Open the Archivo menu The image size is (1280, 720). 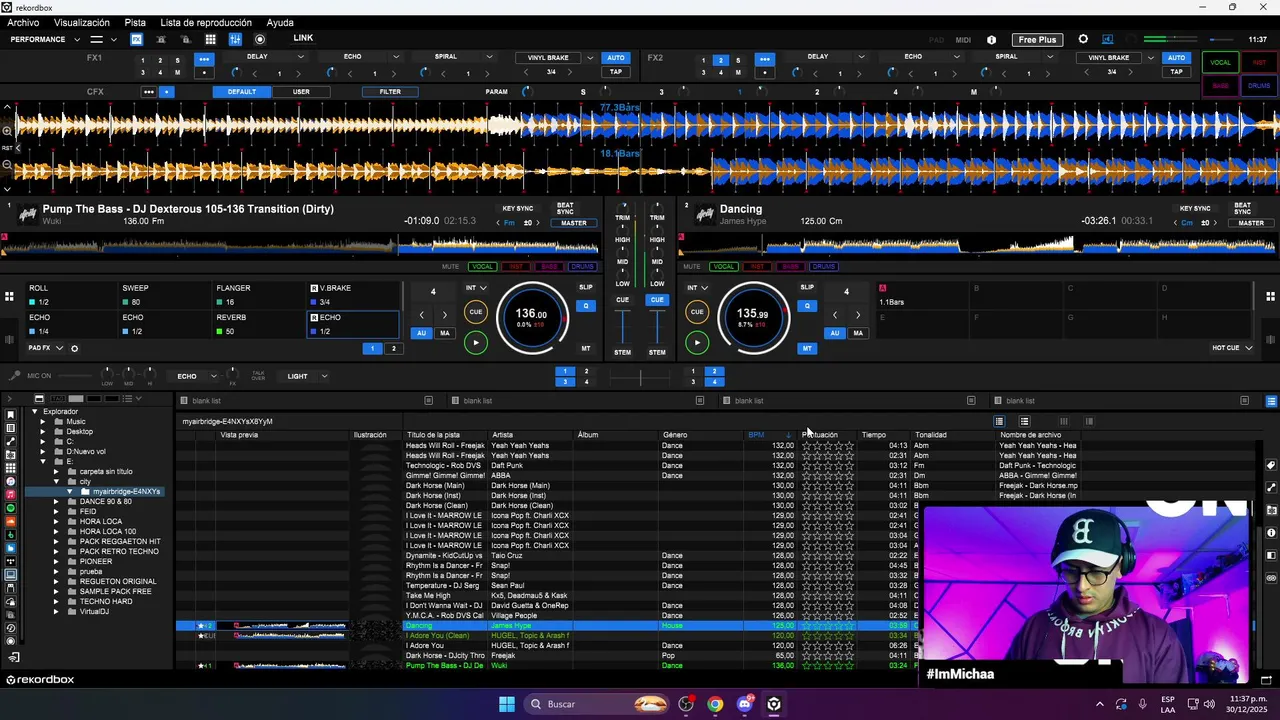[23, 22]
